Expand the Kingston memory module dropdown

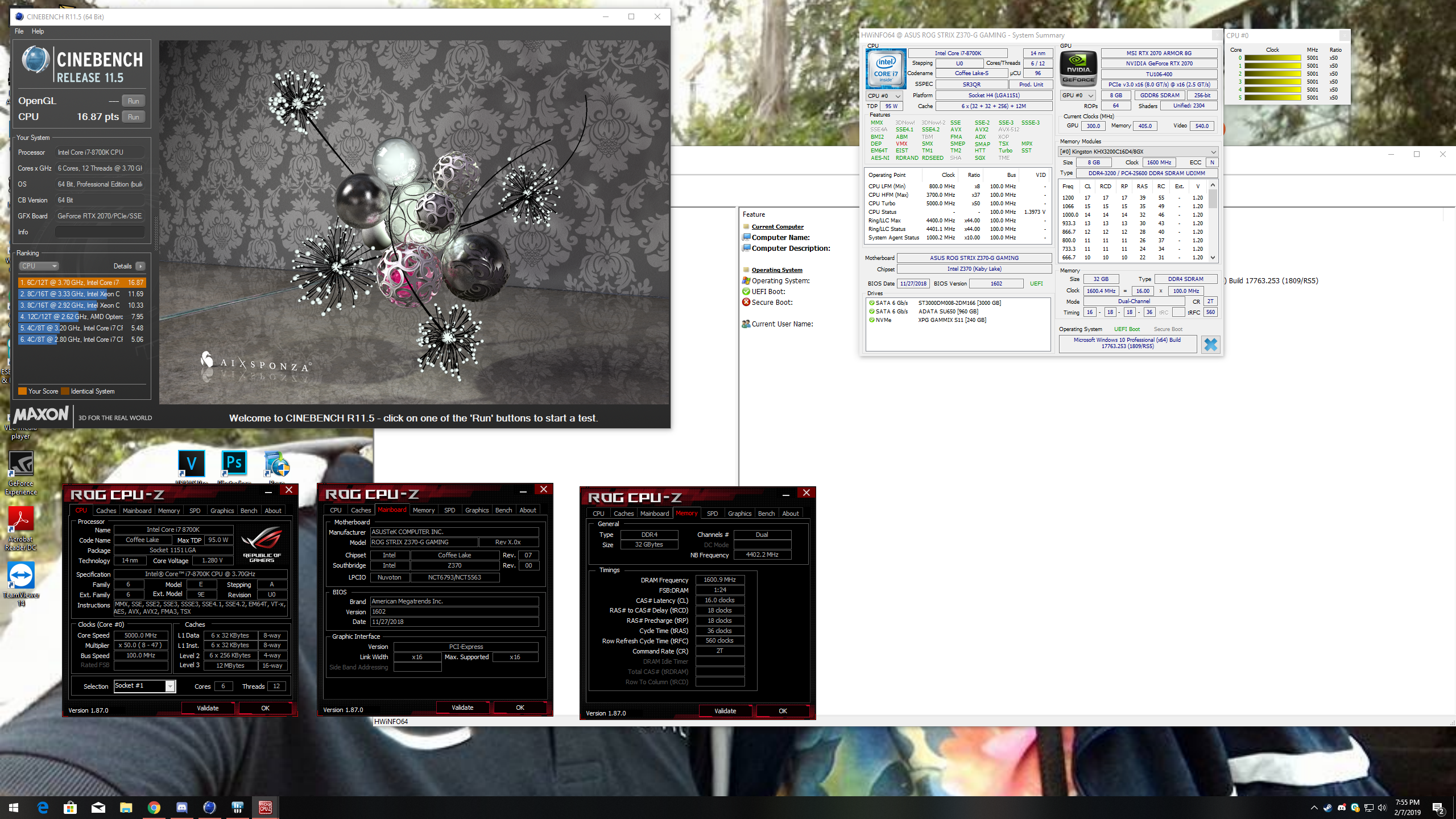click(1138, 151)
